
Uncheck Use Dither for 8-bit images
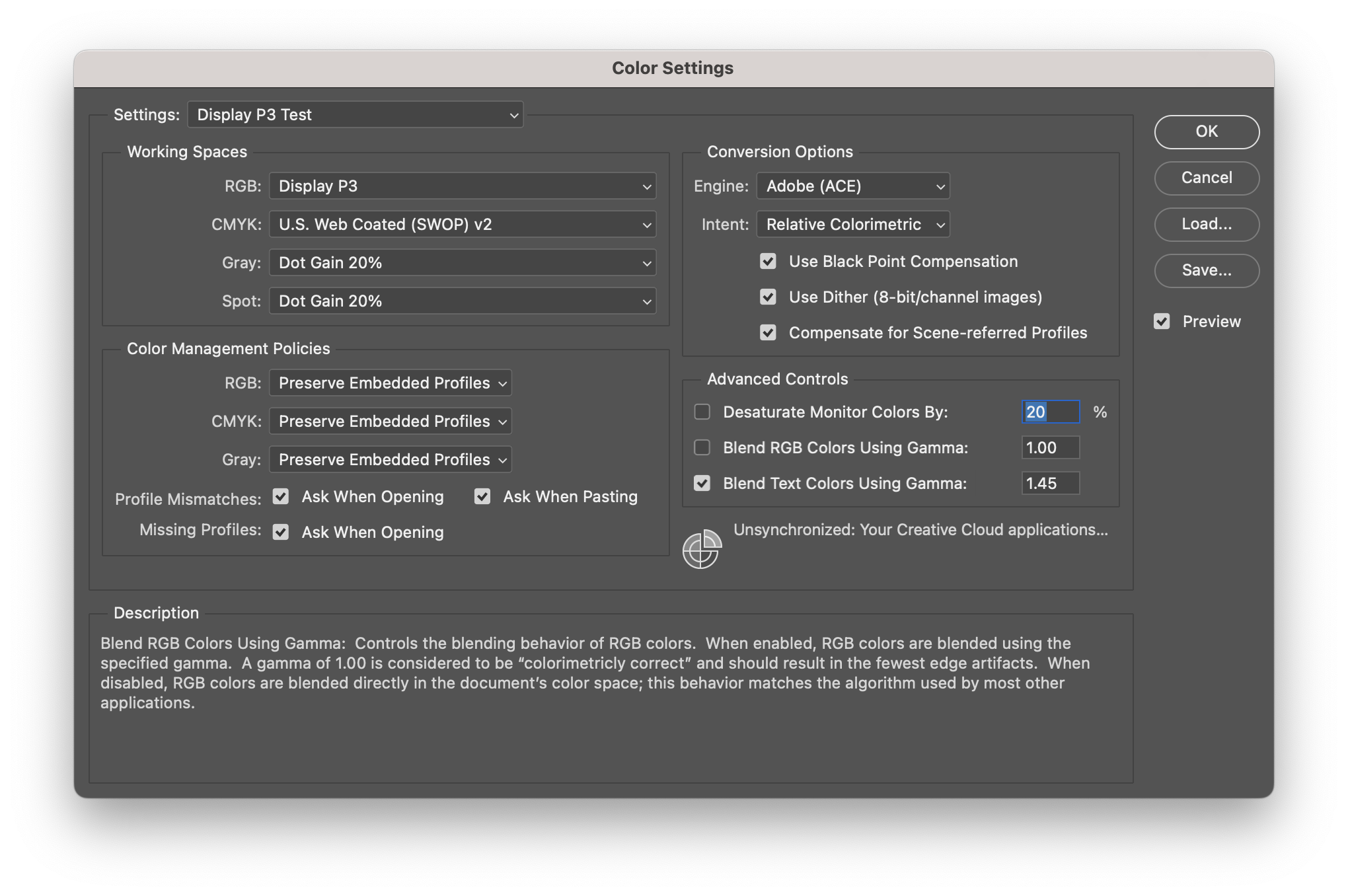point(768,297)
